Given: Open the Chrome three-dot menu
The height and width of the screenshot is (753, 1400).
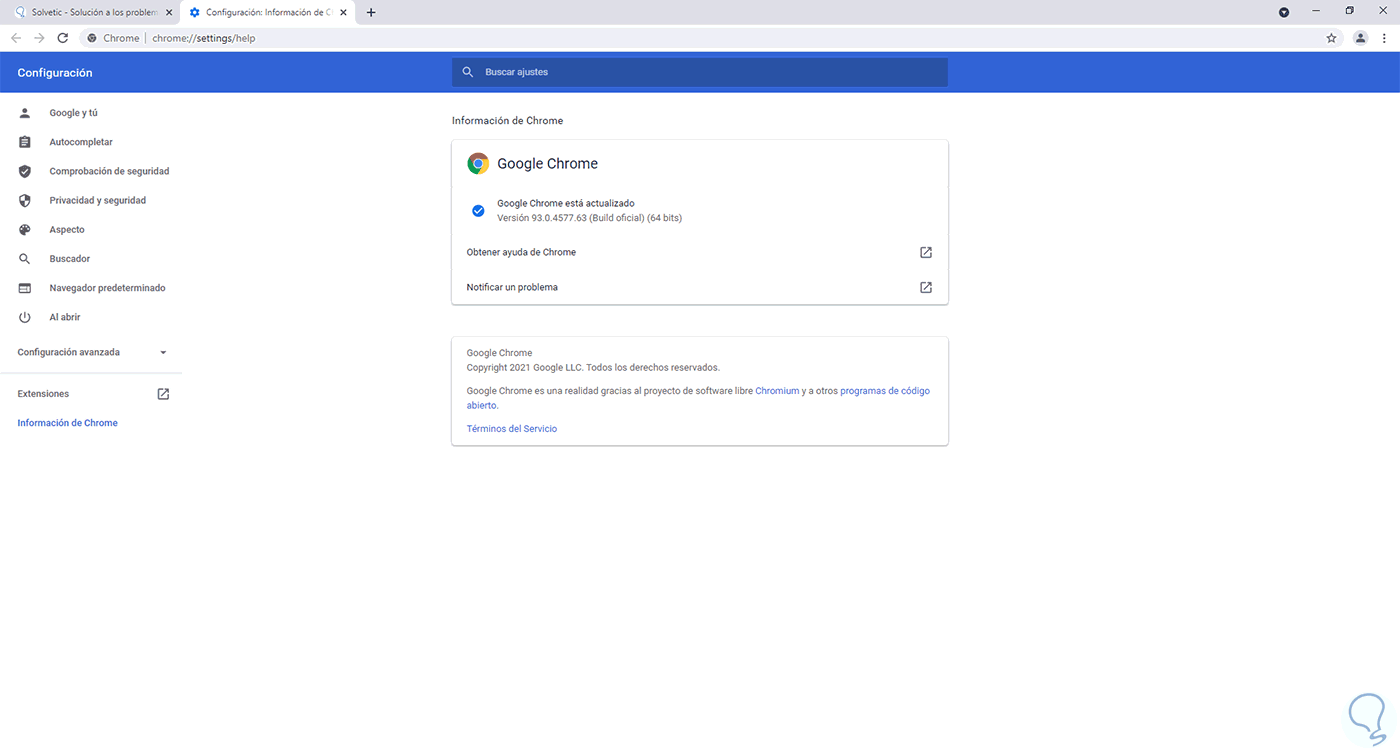Looking at the screenshot, I should point(1385,38).
